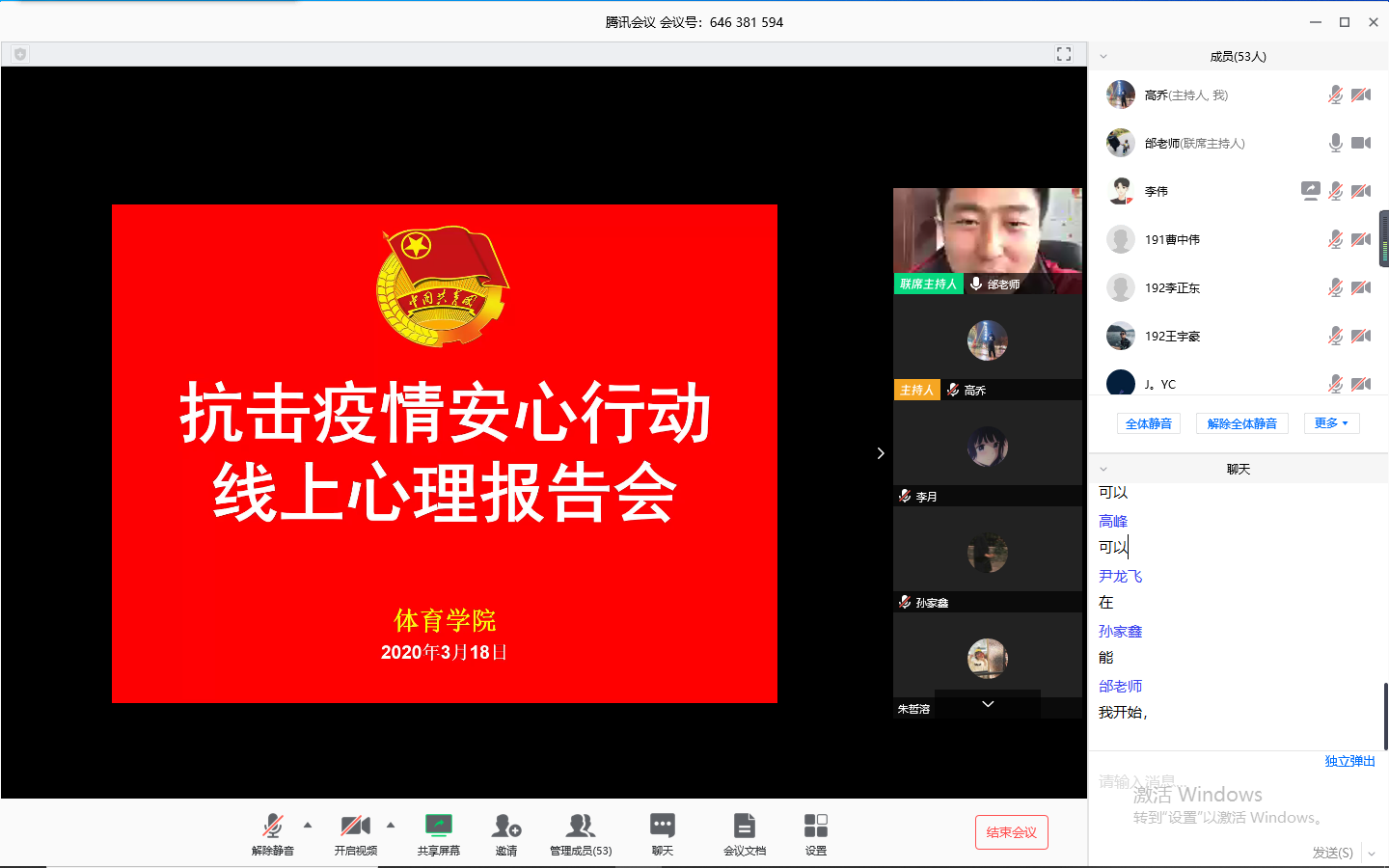The image size is (1389, 868).
Task: Turn on camera with 开启视频
Action: 356,834
